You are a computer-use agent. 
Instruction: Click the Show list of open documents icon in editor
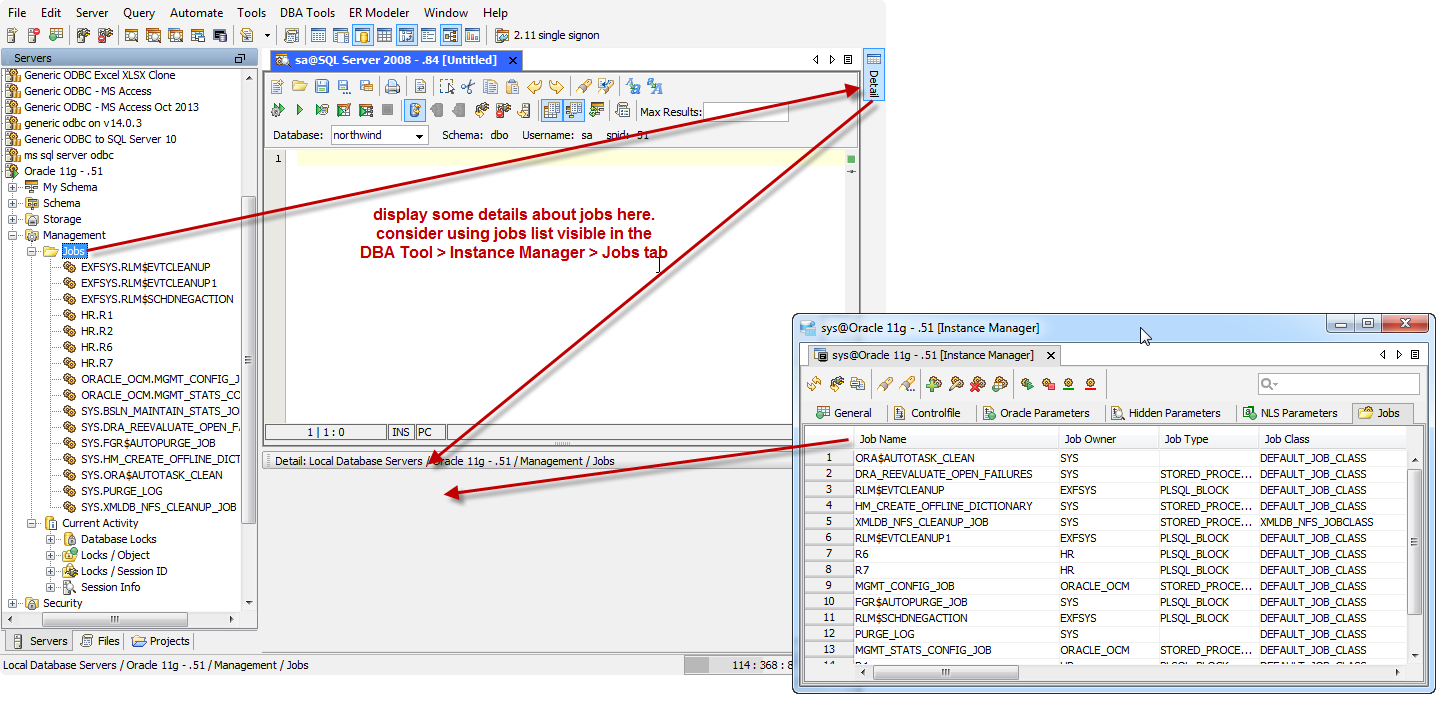click(848, 60)
